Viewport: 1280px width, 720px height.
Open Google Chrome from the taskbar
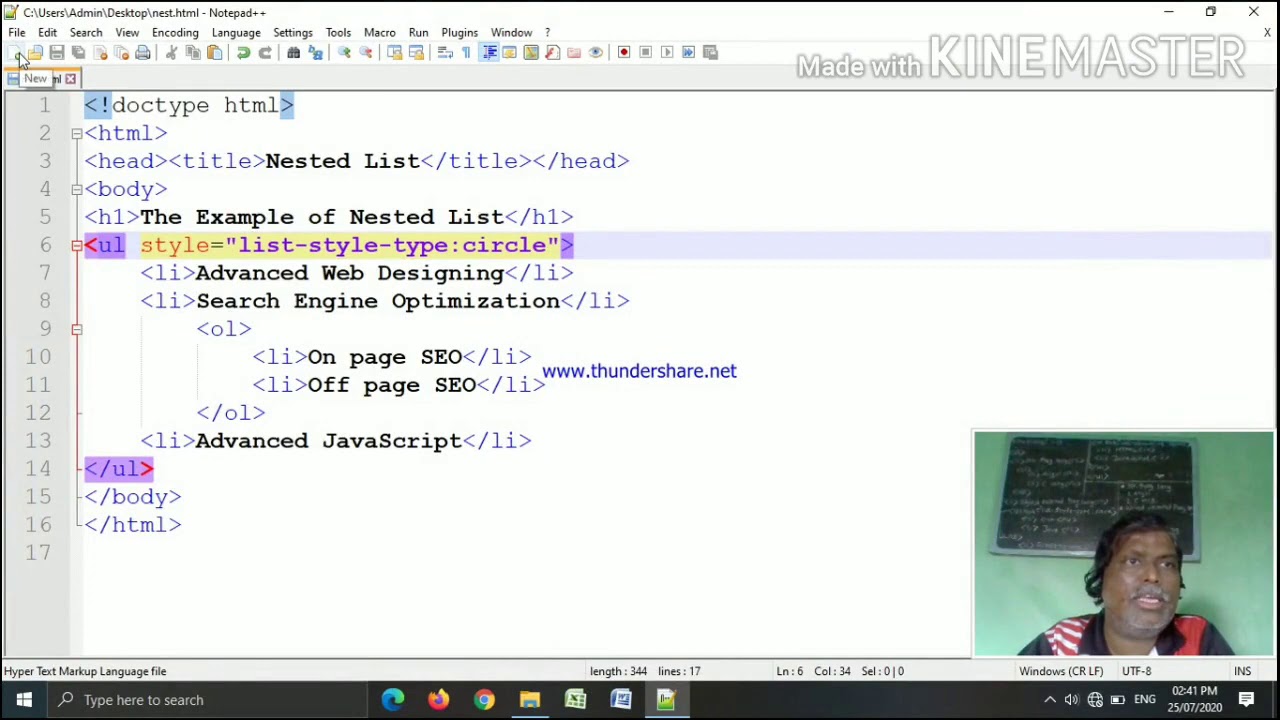point(484,700)
